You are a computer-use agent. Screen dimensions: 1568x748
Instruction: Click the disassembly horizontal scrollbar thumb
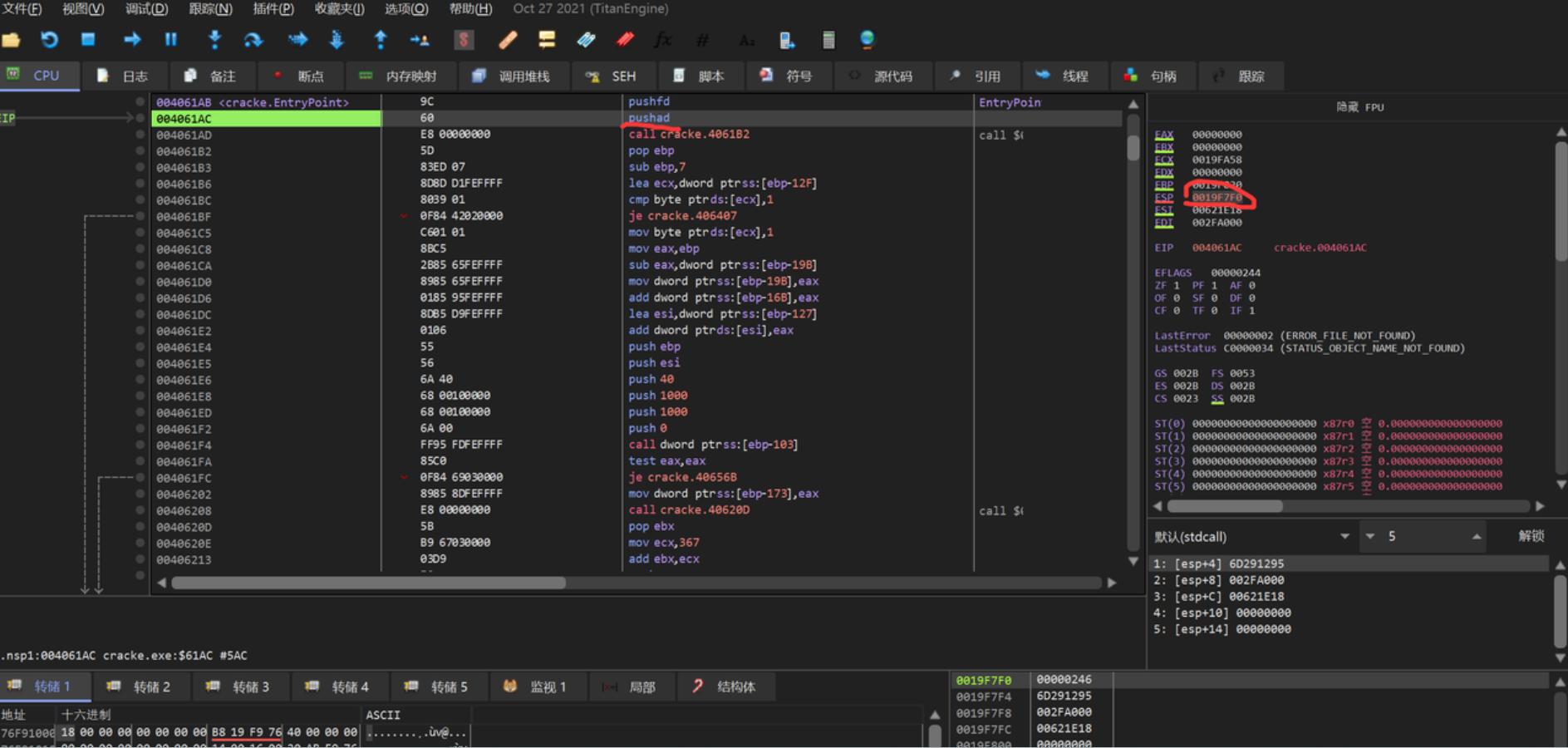pos(368,583)
